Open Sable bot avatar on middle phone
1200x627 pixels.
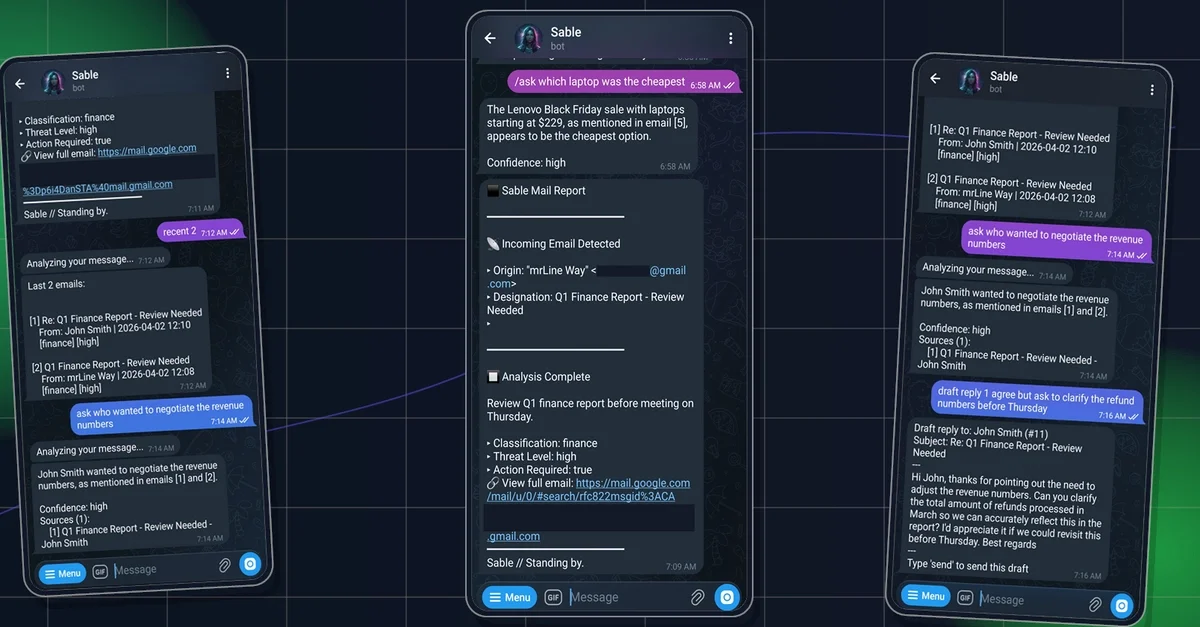(528, 38)
